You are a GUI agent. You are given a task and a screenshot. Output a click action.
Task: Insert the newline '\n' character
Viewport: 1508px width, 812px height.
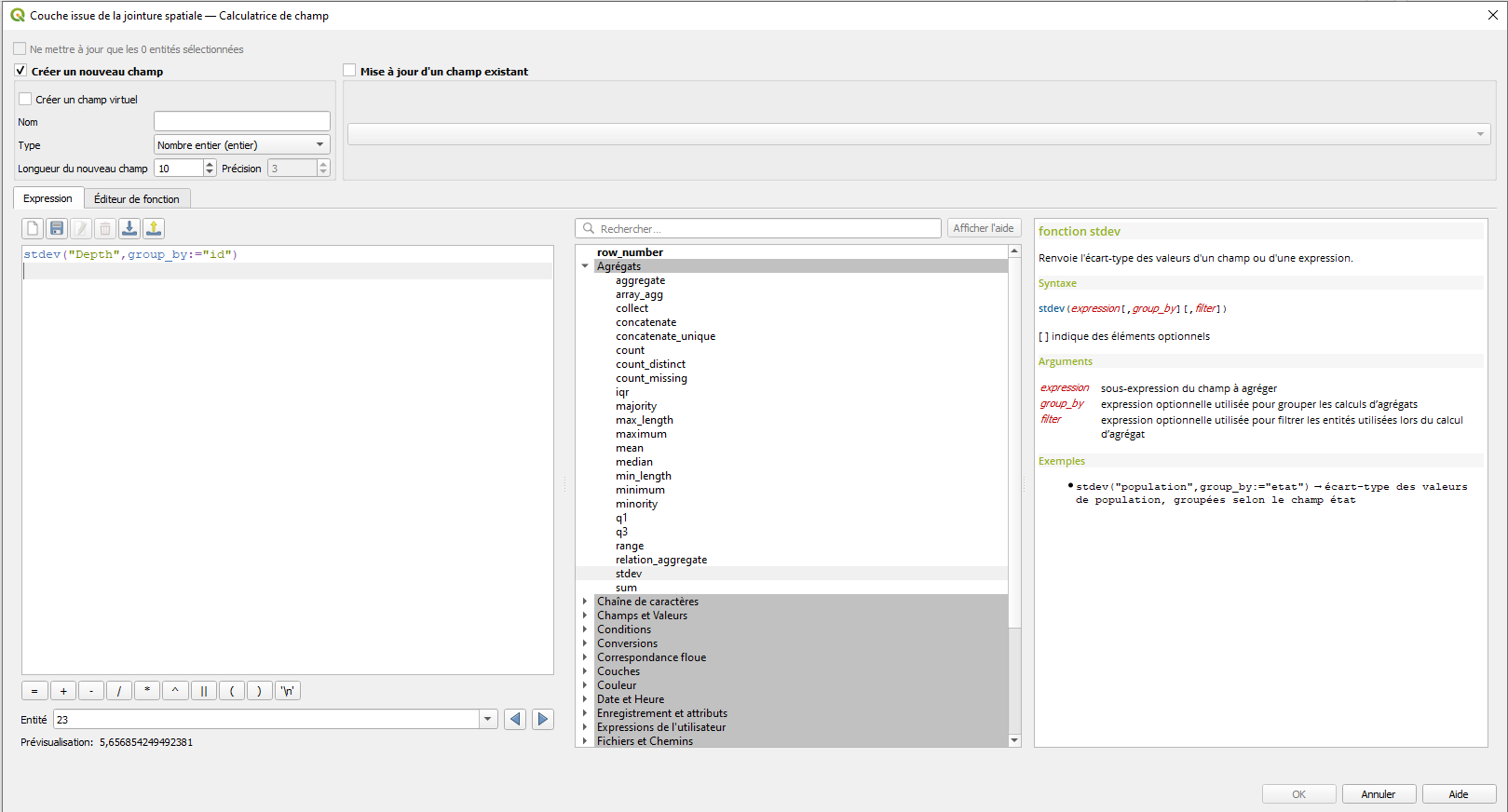[288, 691]
